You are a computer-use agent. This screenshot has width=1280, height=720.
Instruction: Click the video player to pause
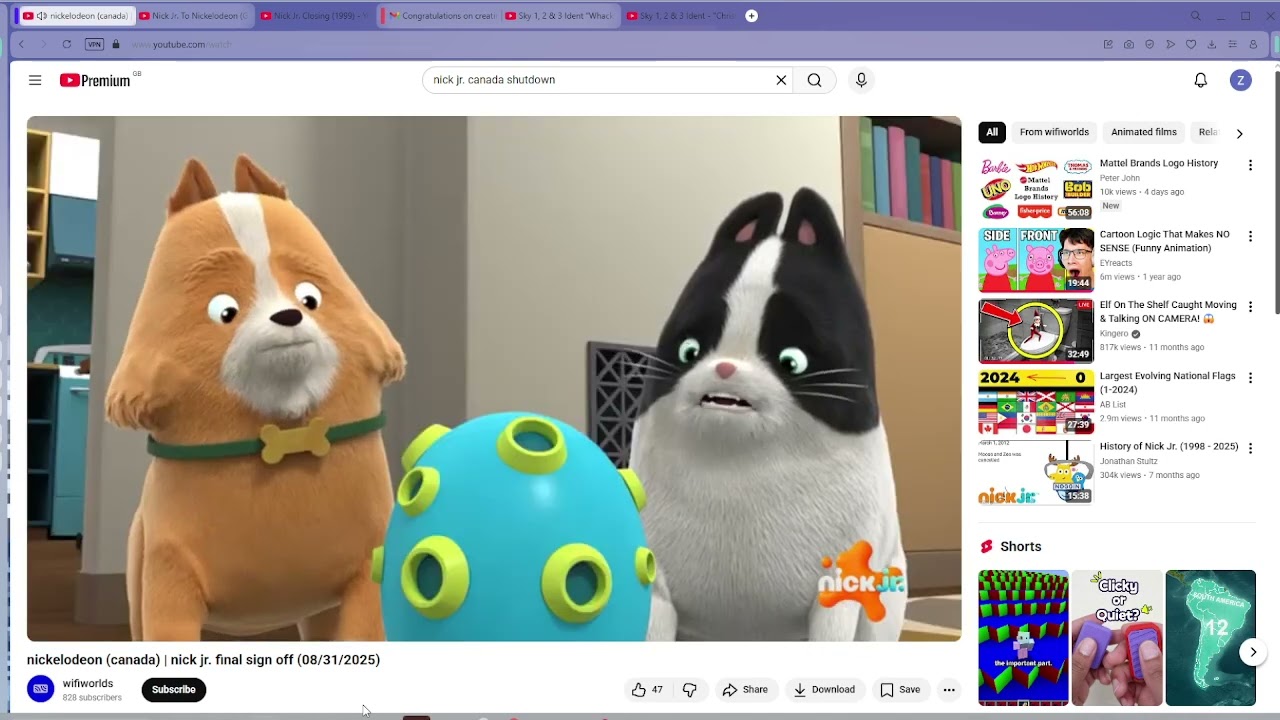[494, 379]
